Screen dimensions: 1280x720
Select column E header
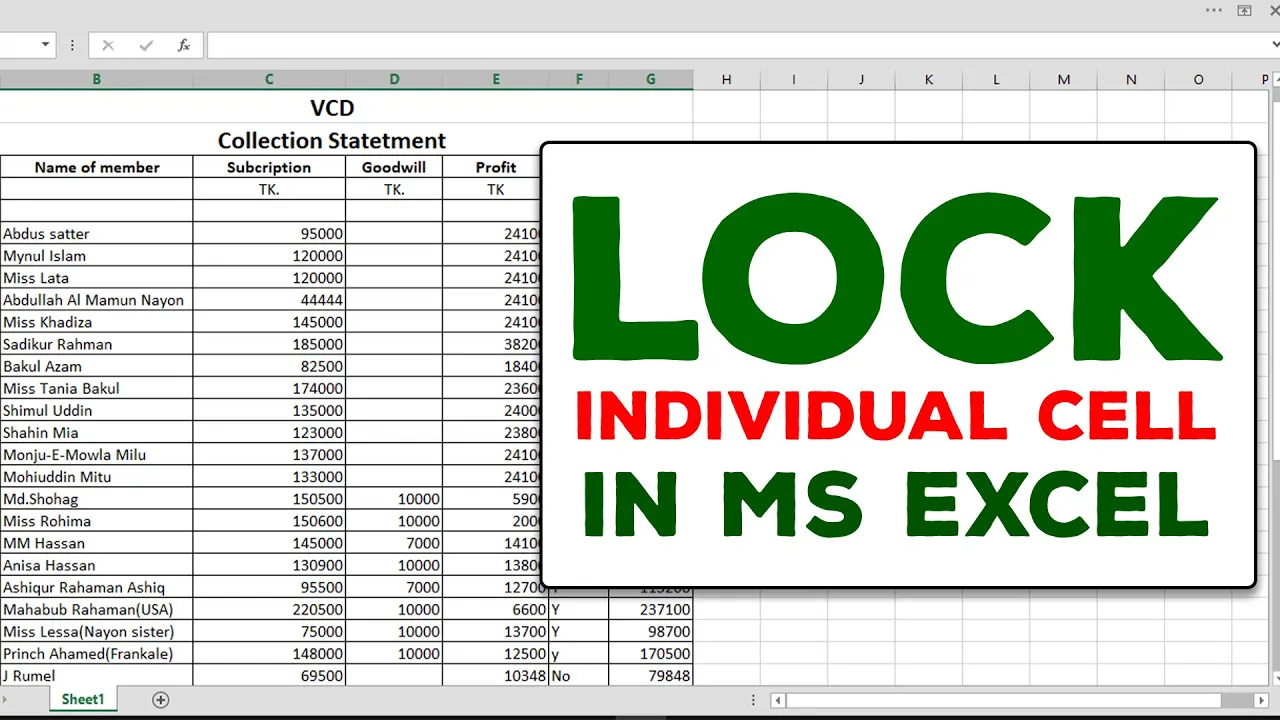(x=496, y=79)
